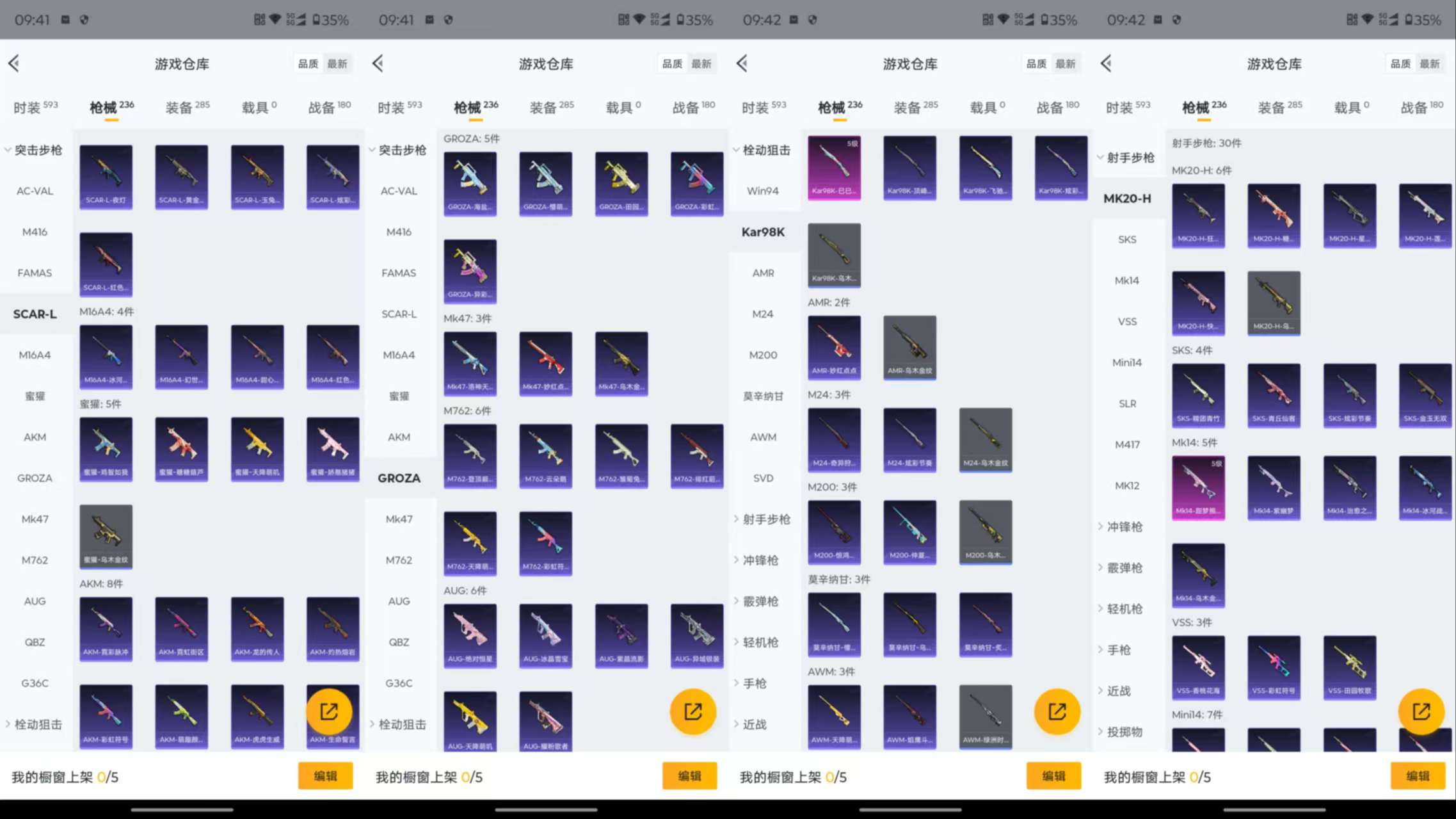Open the GROZA-海盐 skin in the second screen
Screen dimensions: 1456x819
[470, 184]
